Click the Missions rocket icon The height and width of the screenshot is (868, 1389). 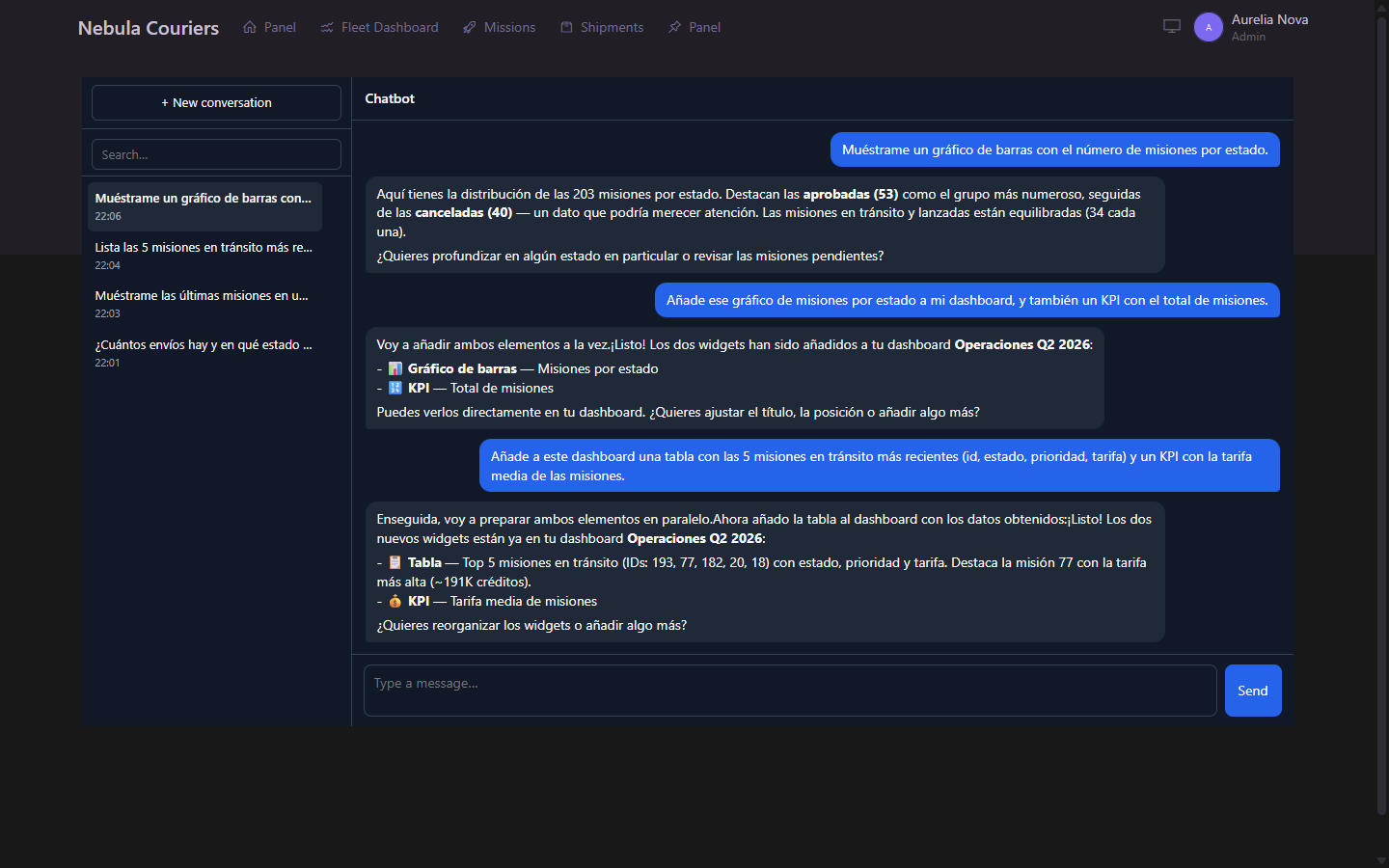tap(470, 27)
